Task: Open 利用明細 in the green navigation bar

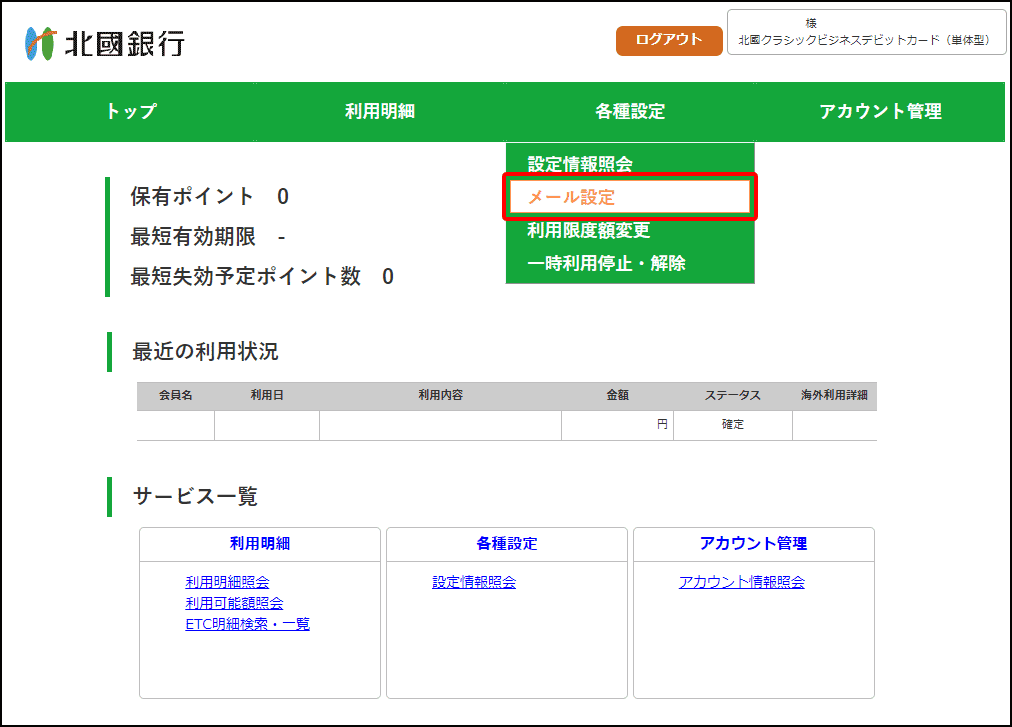Action: click(x=380, y=112)
